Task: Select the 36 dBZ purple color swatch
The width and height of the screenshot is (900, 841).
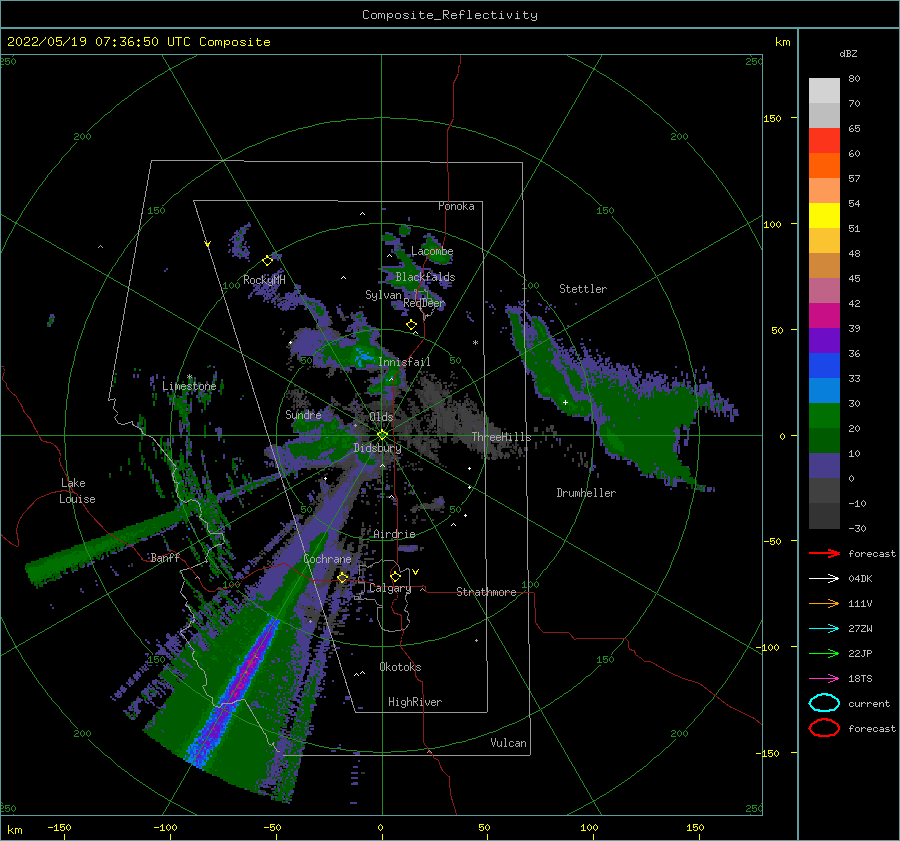Action: click(x=824, y=340)
